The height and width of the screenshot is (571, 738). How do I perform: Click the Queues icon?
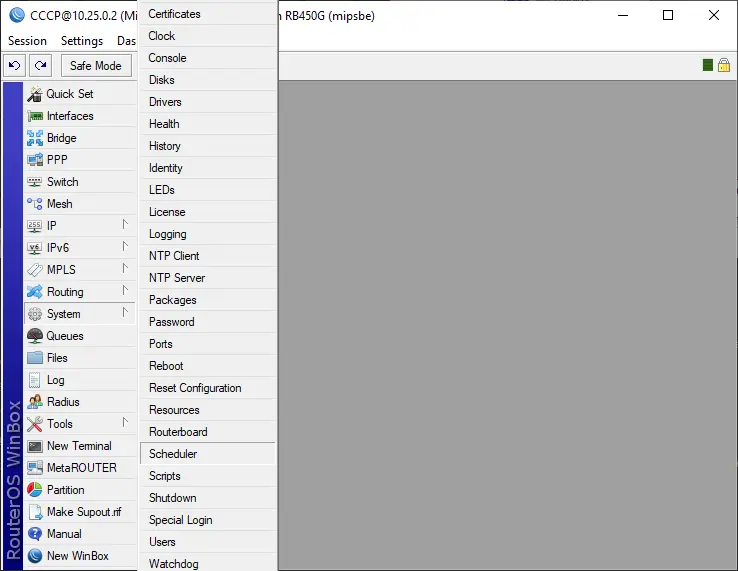35,336
